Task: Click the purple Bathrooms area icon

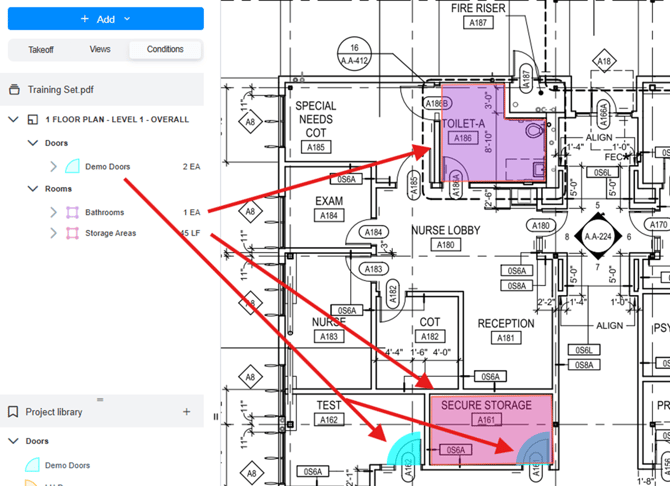Action: (72, 212)
